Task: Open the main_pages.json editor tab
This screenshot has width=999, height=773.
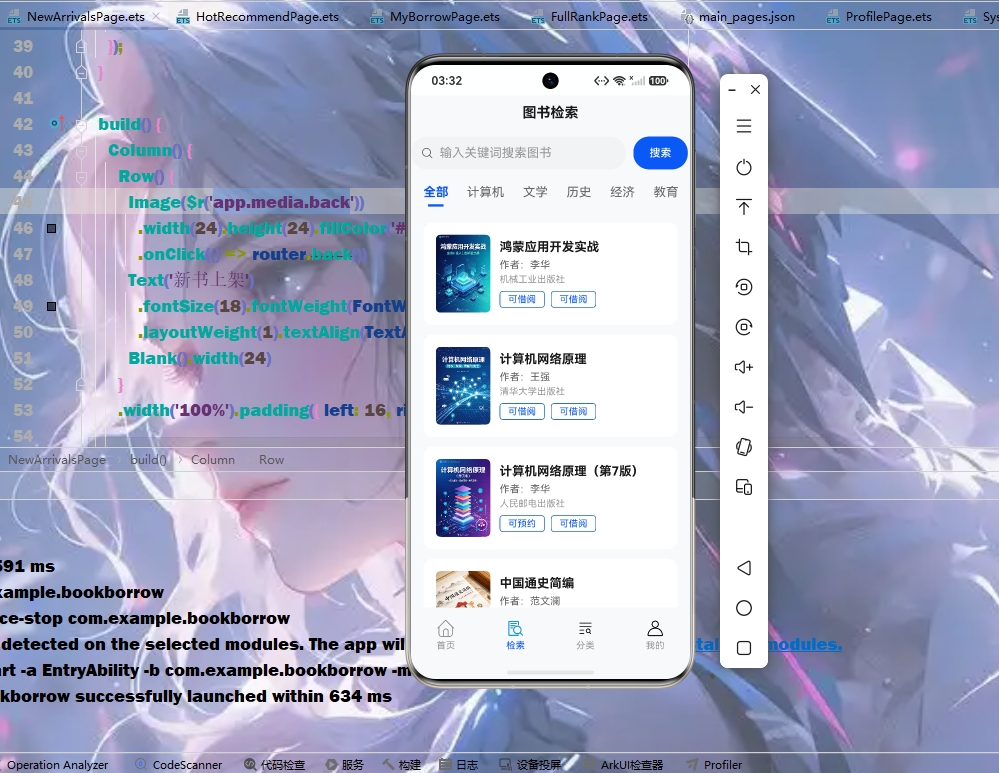Action: pos(739,17)
